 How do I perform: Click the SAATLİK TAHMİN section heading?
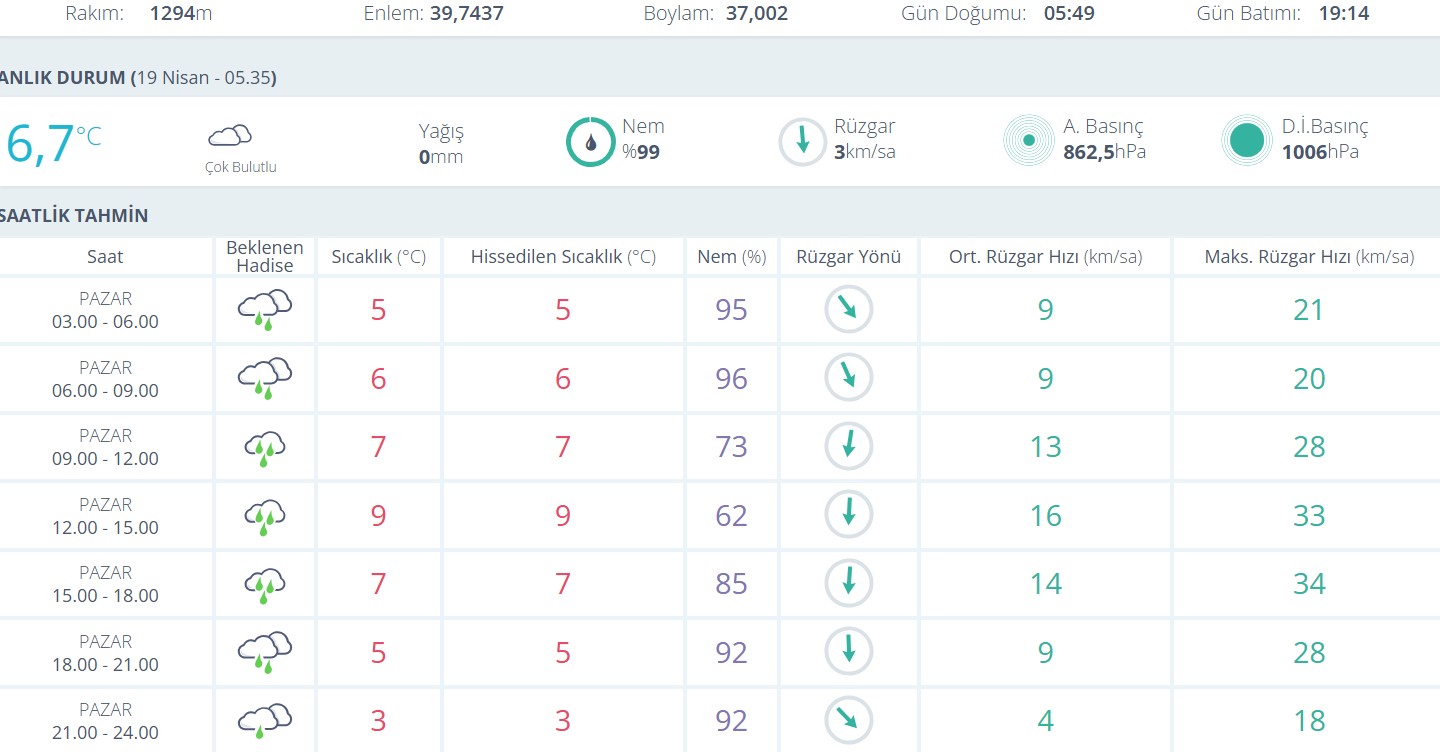tap(74, 216)
